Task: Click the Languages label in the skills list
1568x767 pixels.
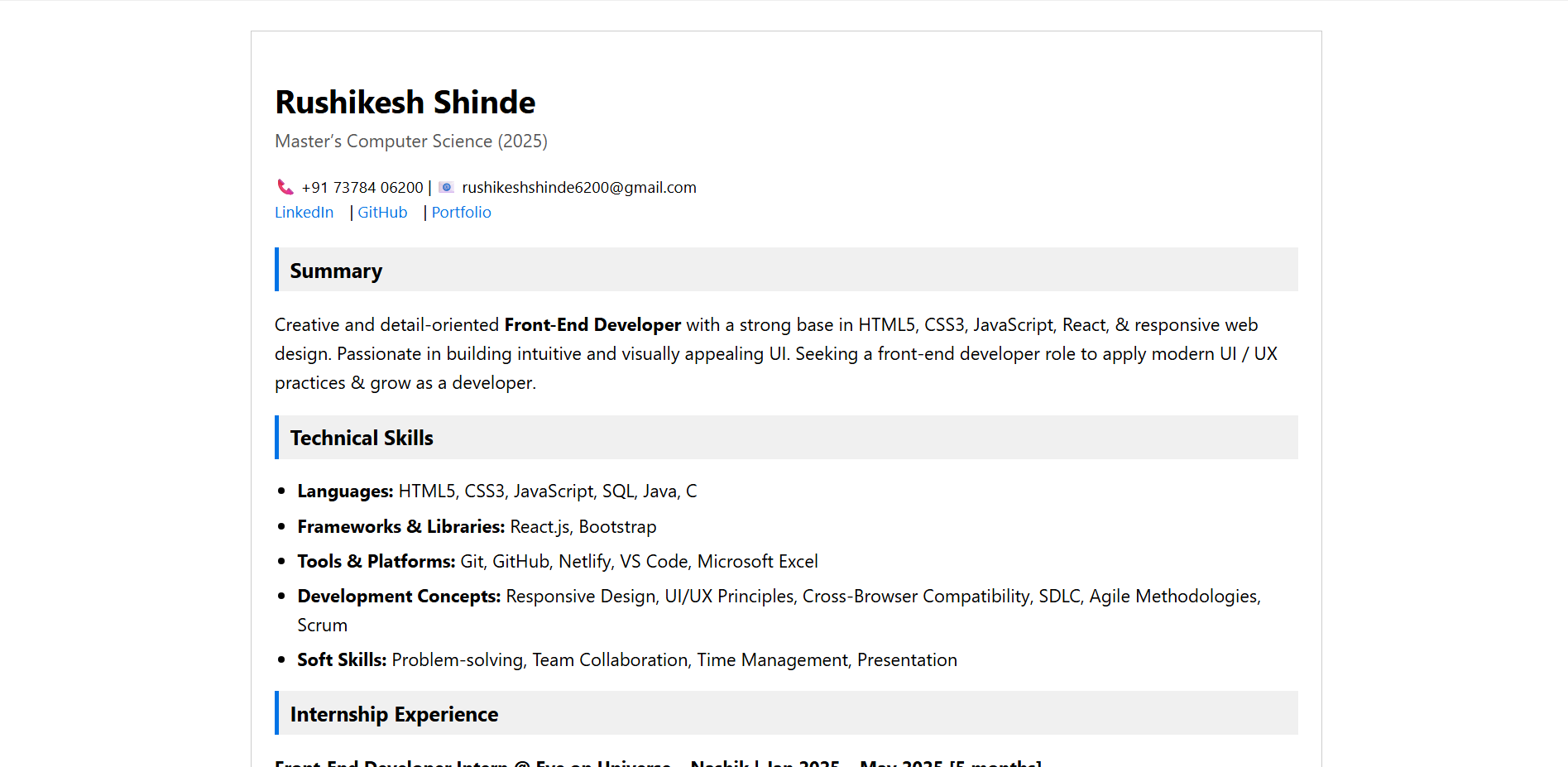Action: (x=345, y=491)
